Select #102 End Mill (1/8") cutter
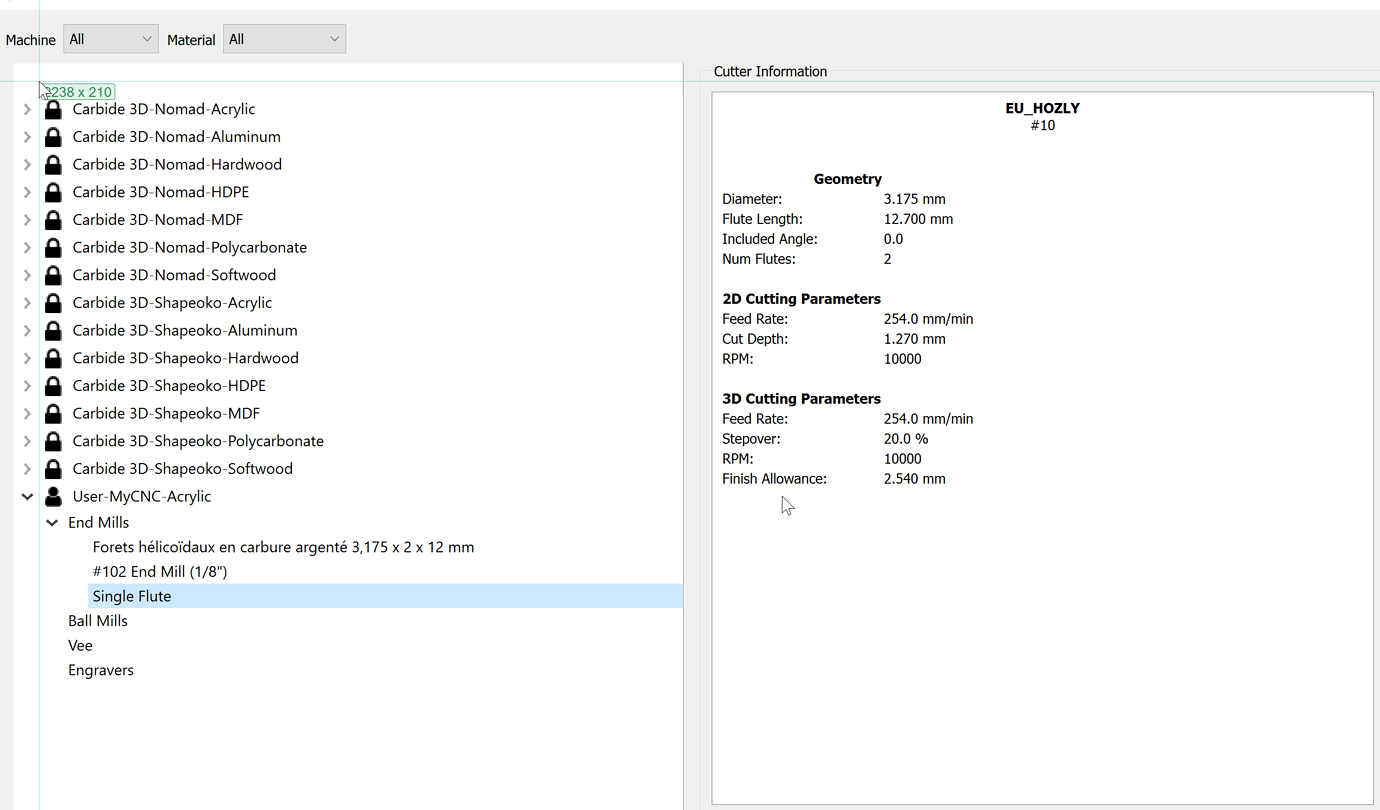This screenshot has width=1380, height=810. 160,572
